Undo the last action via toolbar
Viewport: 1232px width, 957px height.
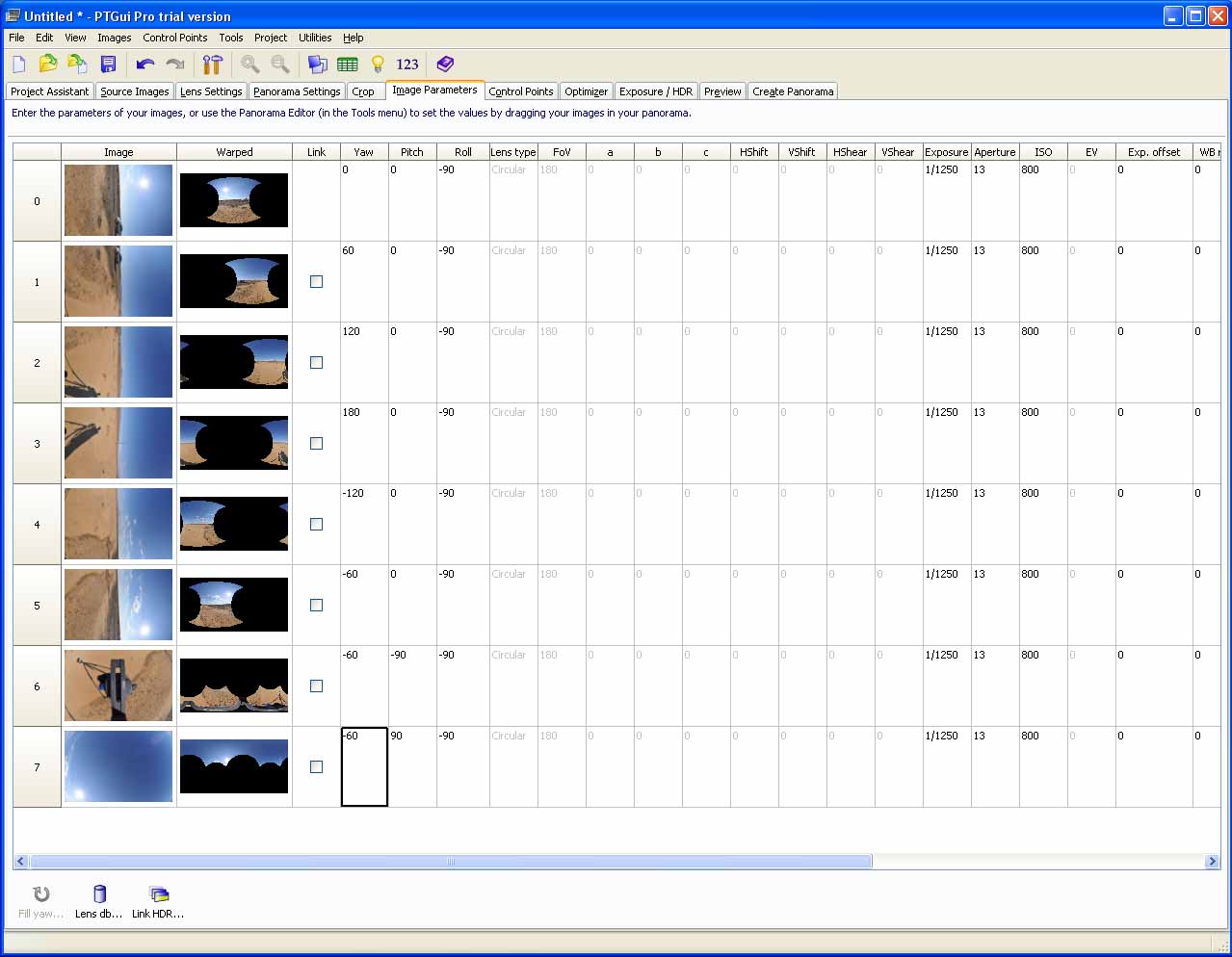pyautogui.click(x=145, y=65)
